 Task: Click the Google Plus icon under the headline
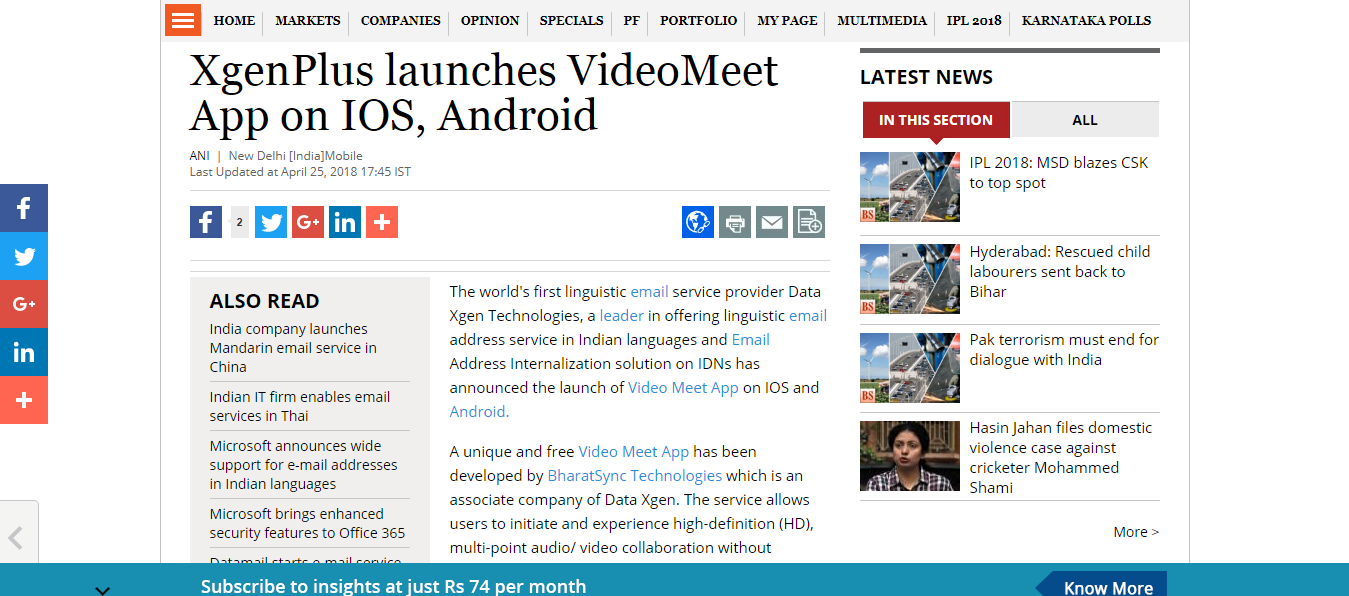point(308,222)
